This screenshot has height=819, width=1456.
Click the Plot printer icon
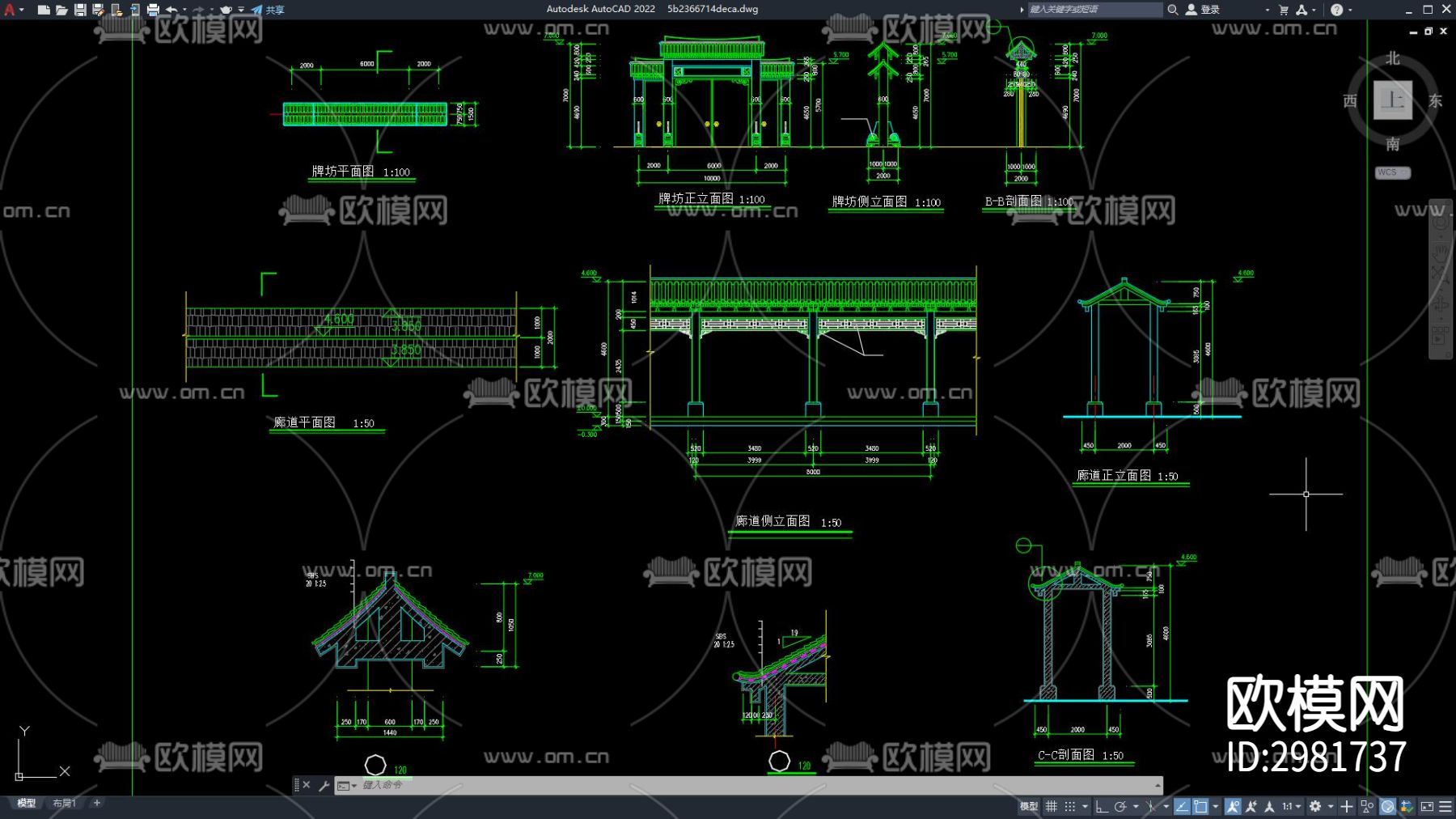(x=153, y=10)
